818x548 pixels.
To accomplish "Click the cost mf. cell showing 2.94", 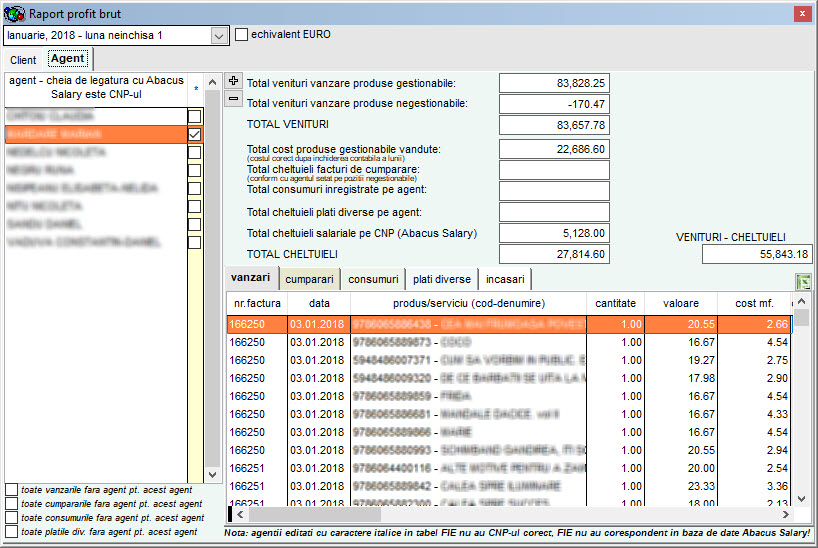I will click(x=755, y=450).
